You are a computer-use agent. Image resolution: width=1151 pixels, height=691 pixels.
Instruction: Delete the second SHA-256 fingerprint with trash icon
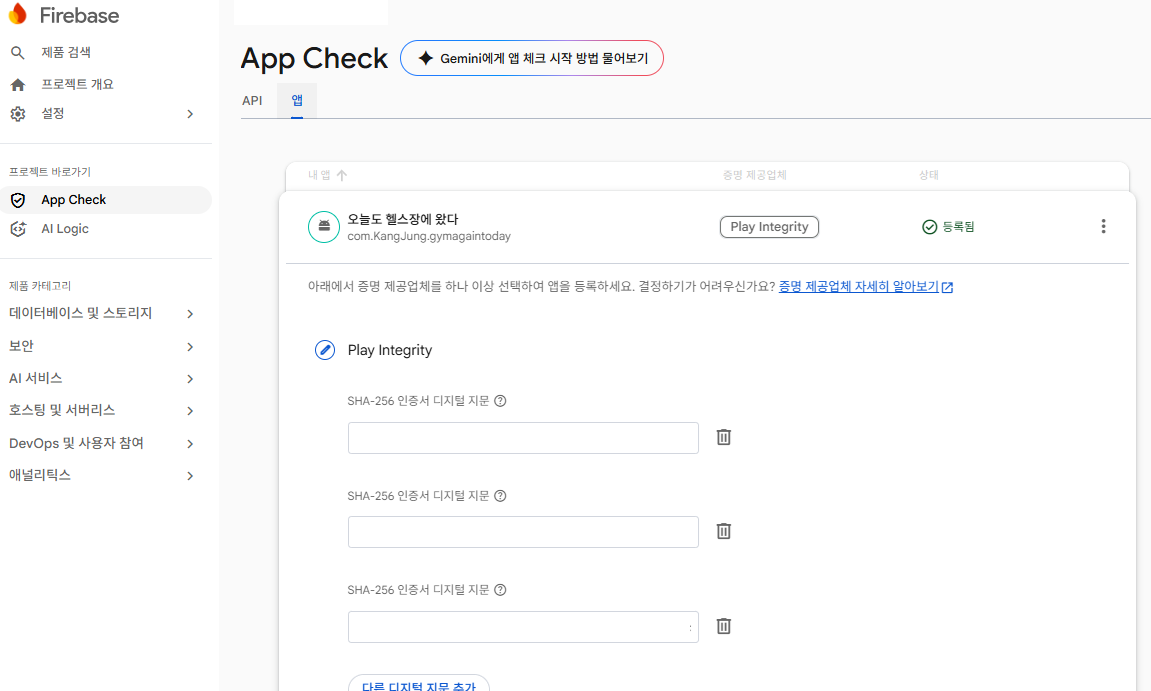(x=724, y=531)
